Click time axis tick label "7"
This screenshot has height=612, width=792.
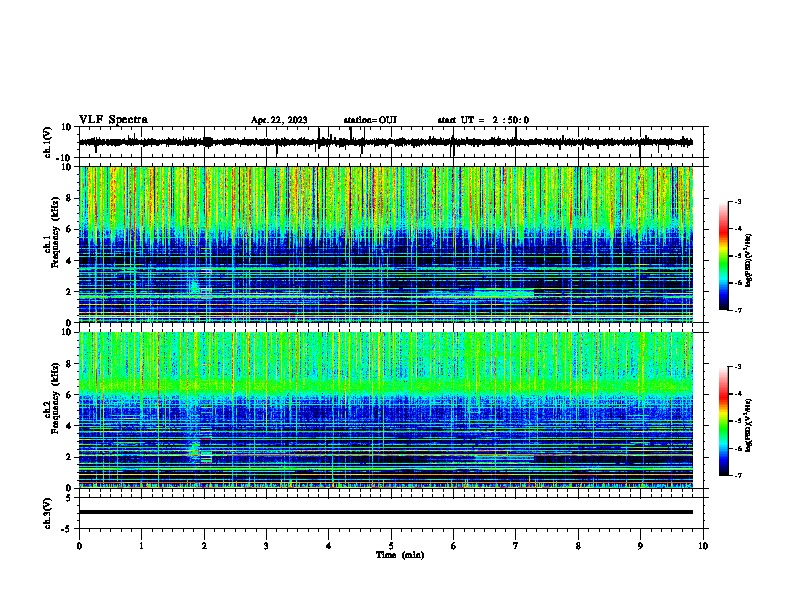pyautogui.click(x=516, y=546)
